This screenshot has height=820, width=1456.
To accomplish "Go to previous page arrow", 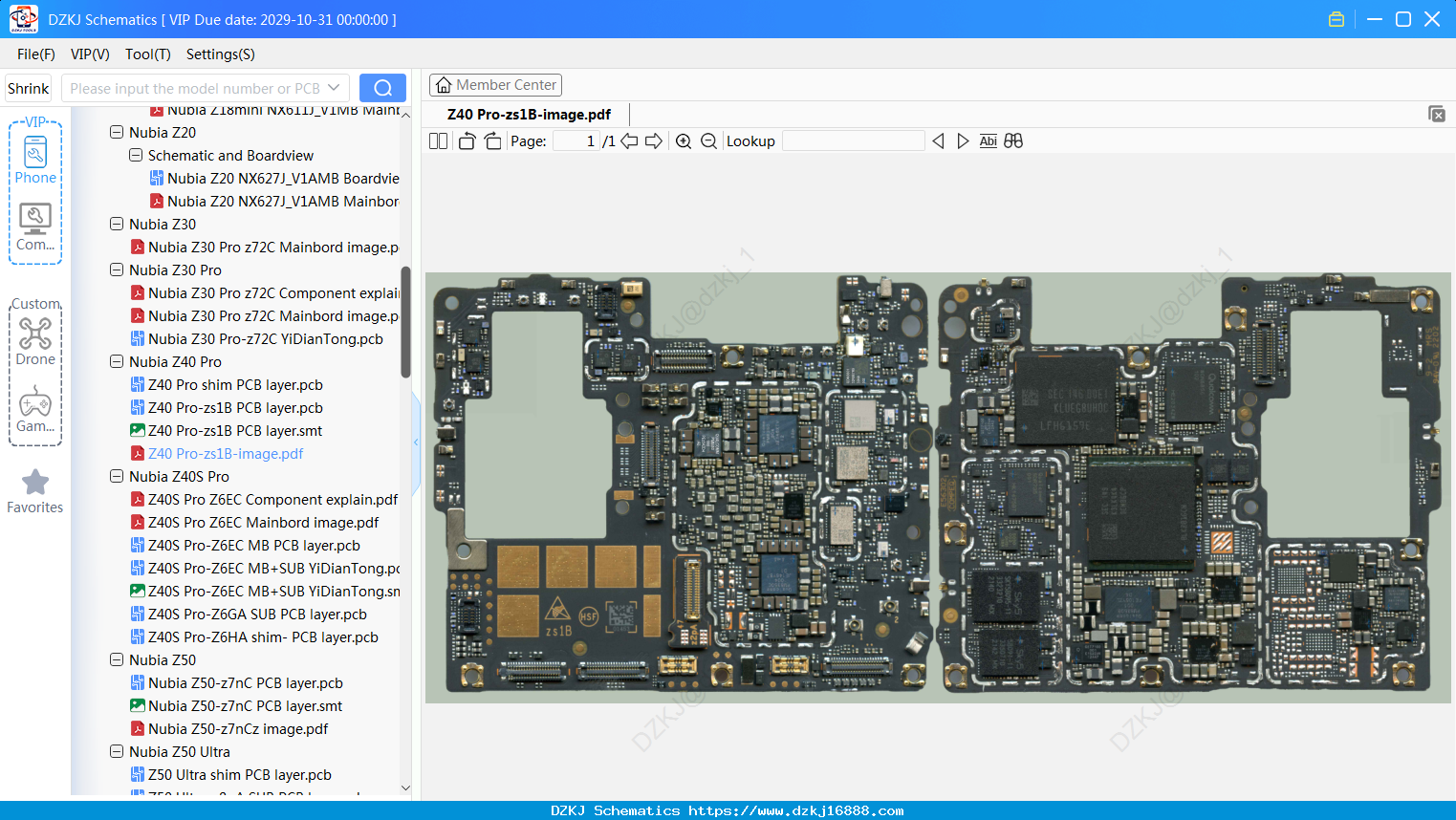I will [629, 141].
